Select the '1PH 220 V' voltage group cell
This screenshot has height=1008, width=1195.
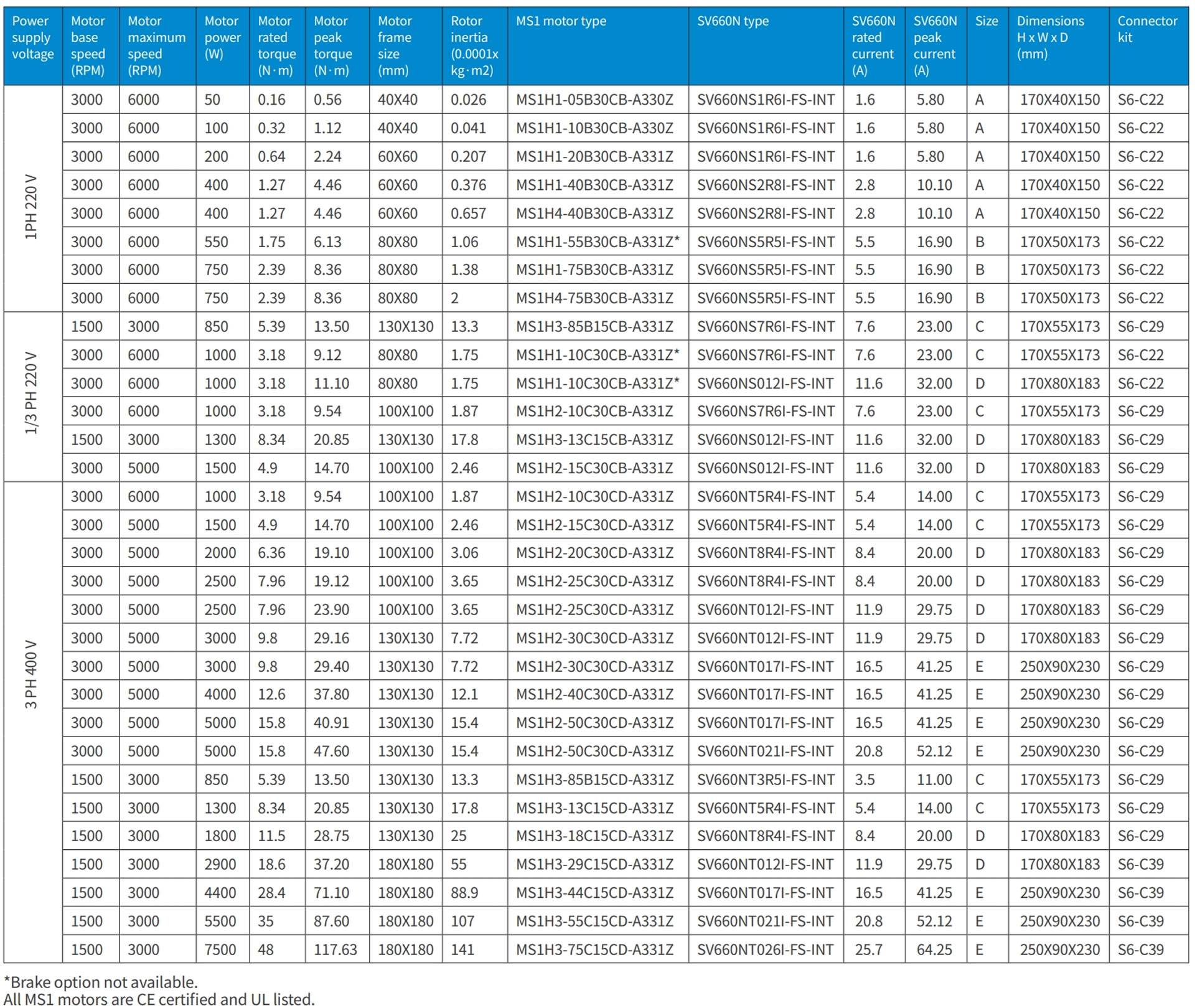tap(33, 199)
